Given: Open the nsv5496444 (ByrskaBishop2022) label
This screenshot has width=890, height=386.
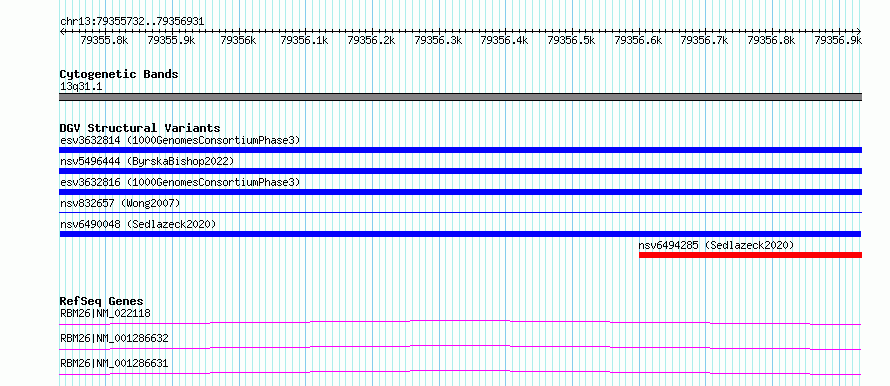Looking at the screenshot, I should pos(147,161).
